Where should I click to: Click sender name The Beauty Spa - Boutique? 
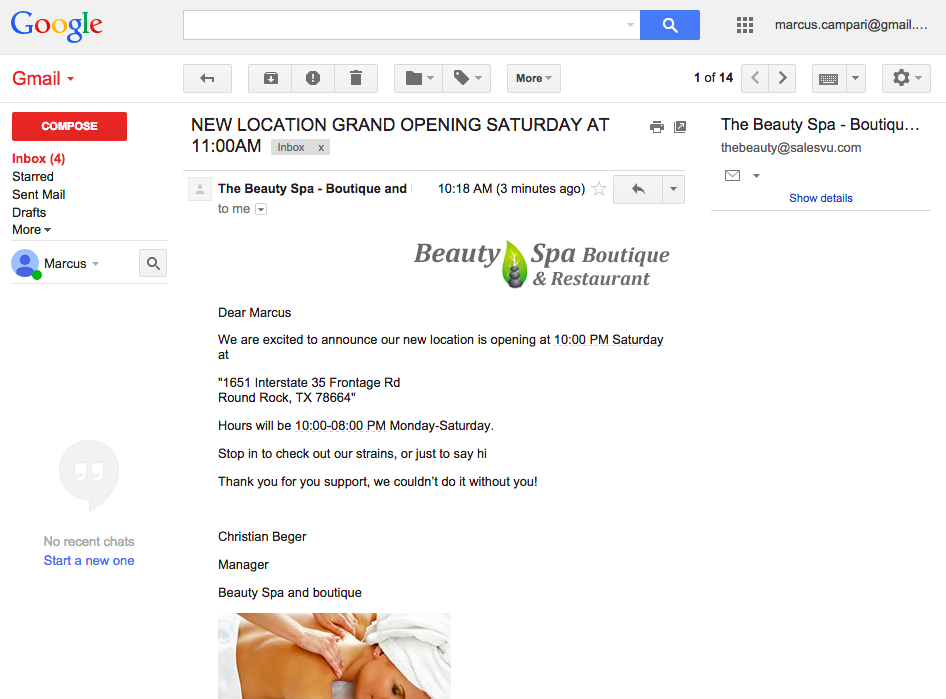tap(313, 189)
